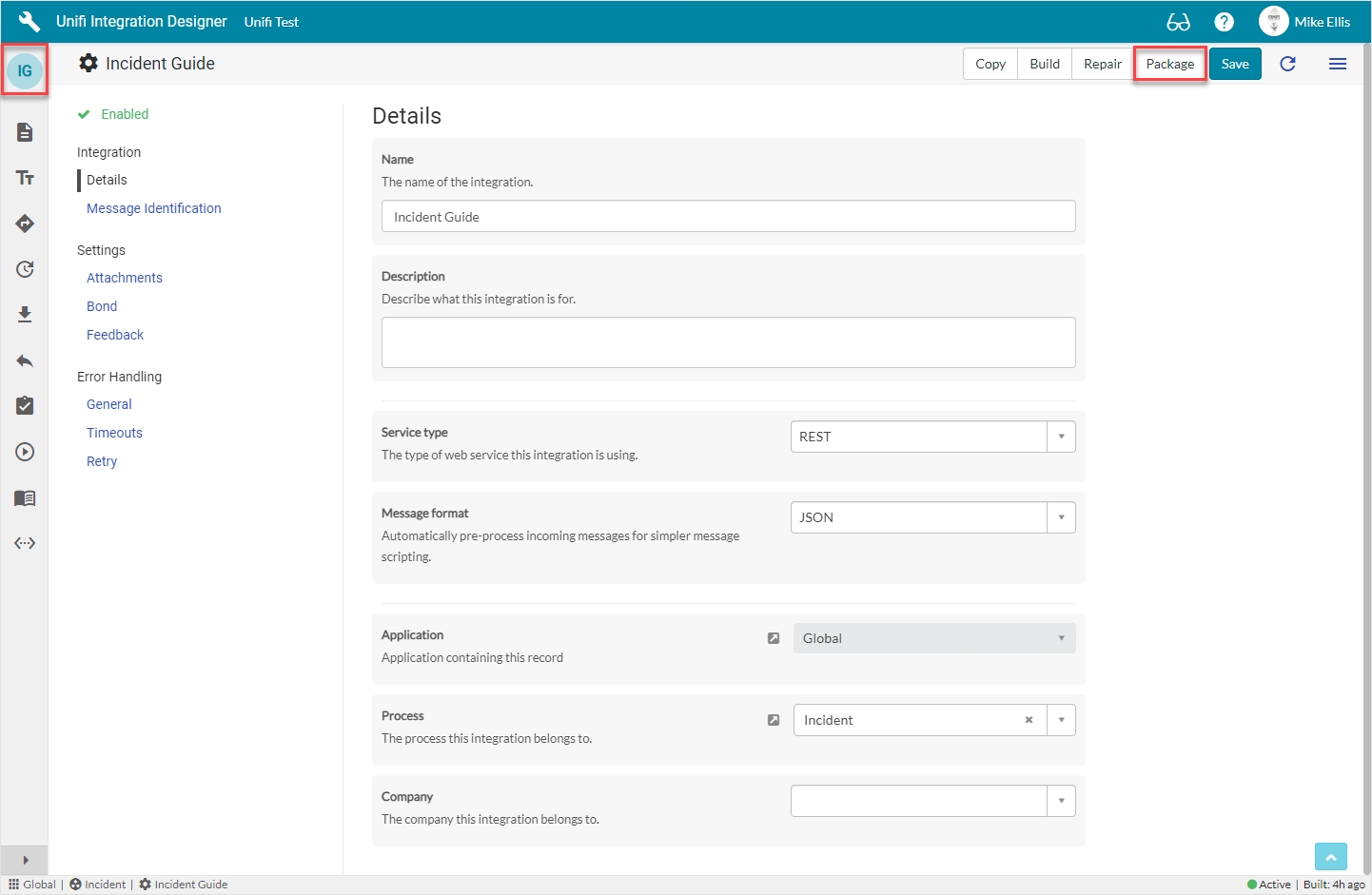
Task: Toggle the Enabled status checkmark
Action: [84, 114]
